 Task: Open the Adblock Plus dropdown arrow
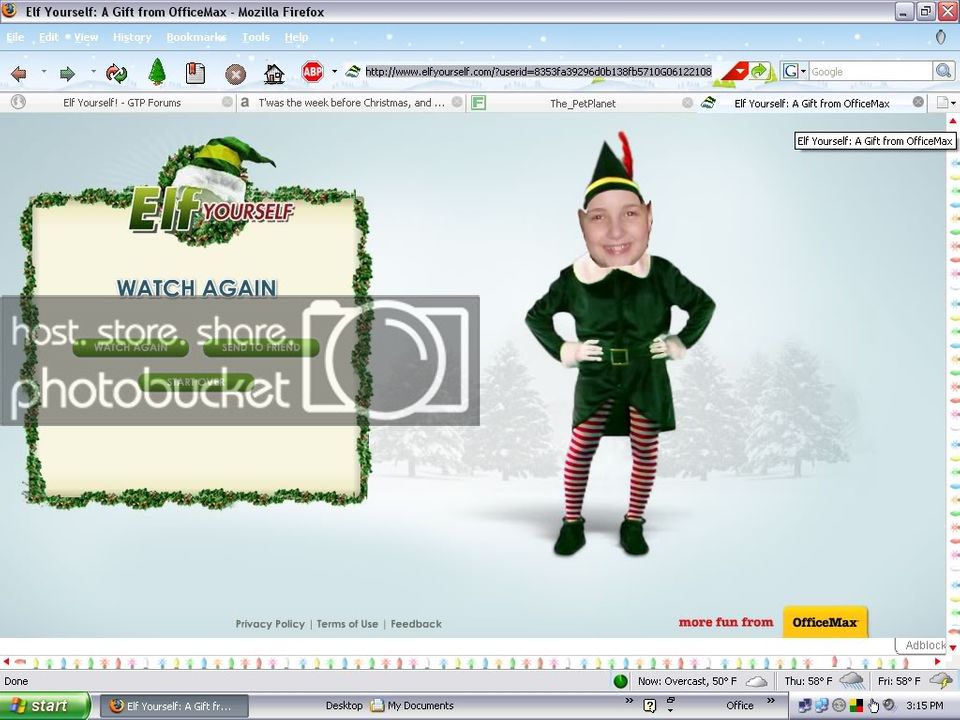click(x=334, y=72)
